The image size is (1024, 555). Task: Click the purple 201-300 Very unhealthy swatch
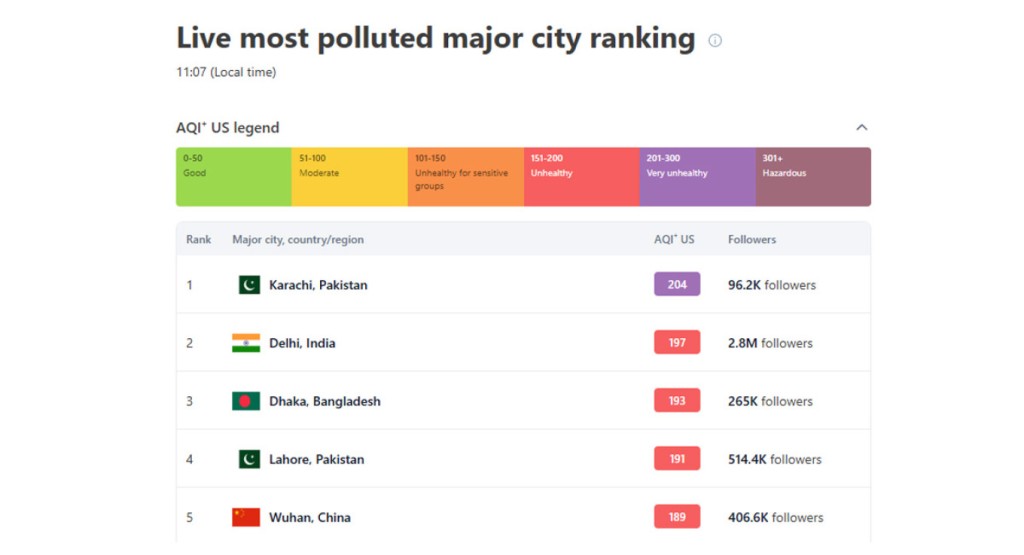click(697, 177)
